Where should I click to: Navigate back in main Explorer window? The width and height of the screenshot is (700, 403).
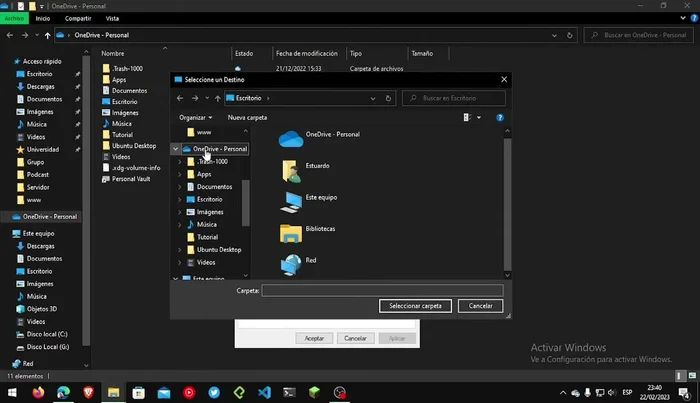(10, 35)
